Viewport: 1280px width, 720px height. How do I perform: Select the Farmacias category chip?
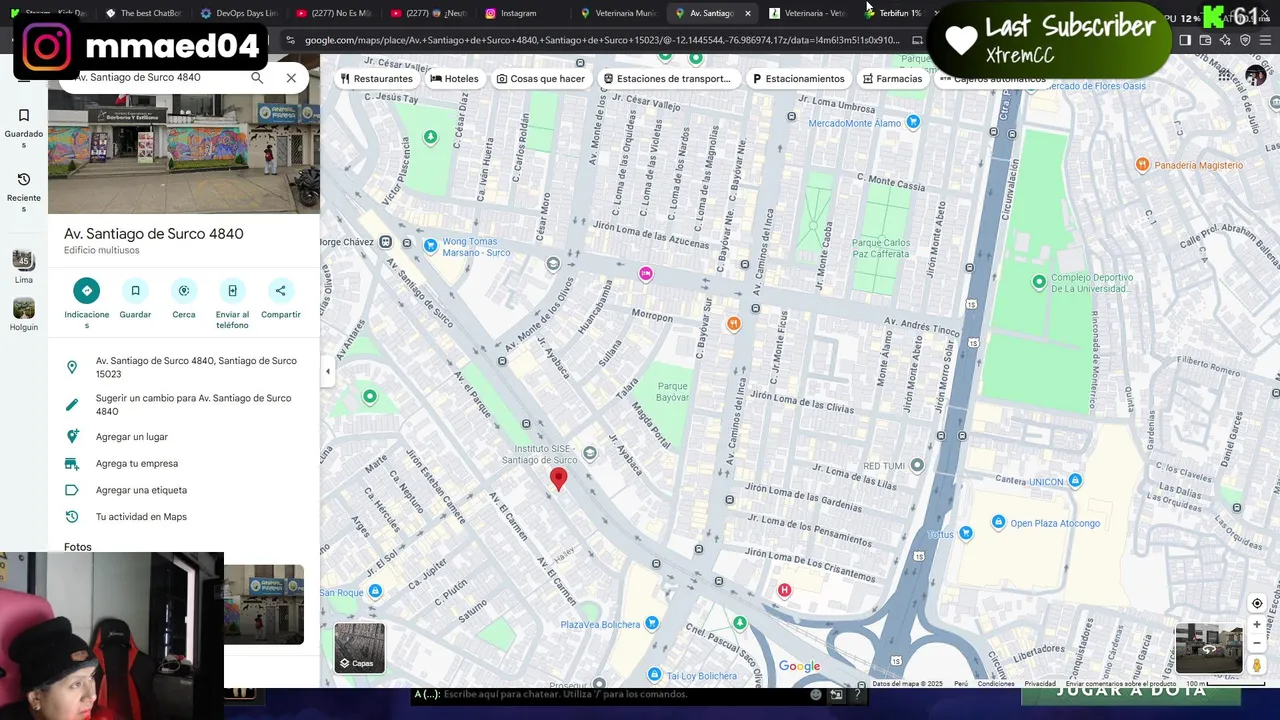[x=893, y=78]
